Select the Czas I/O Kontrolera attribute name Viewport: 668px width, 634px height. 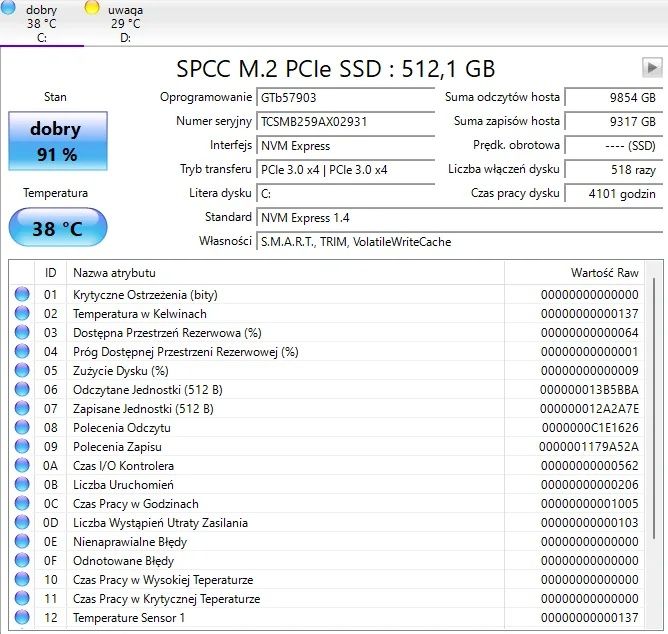[124, 466]
